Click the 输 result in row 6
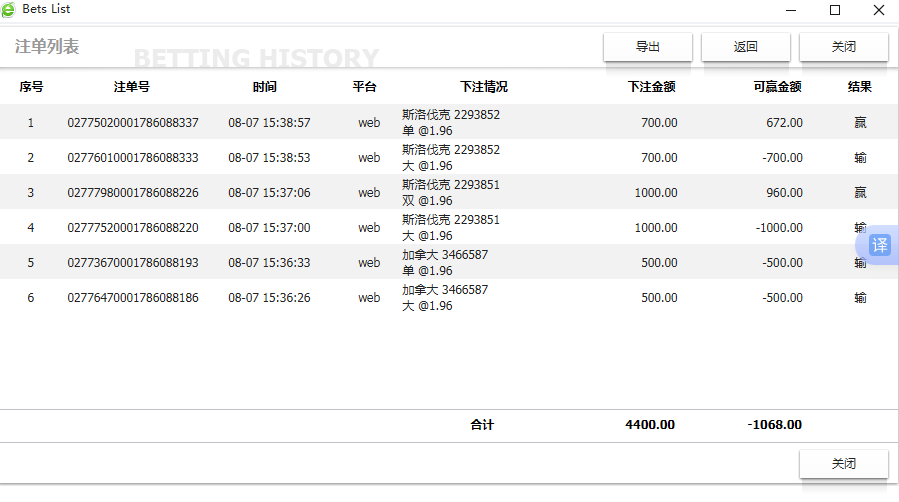This screenshot has height=502, width=899. [x=860, y=297]
